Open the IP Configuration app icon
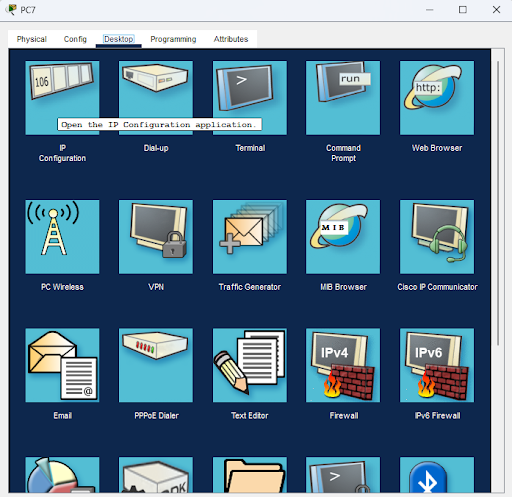The width and height of the screenshot is (512, 497). (x=62, y=98)
